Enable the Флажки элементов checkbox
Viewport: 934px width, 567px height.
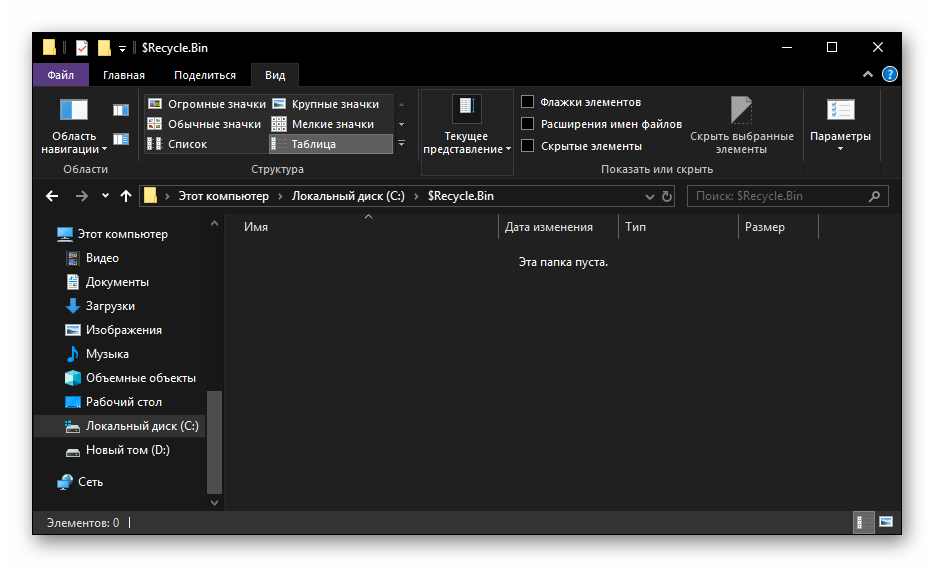pos(528,102)
